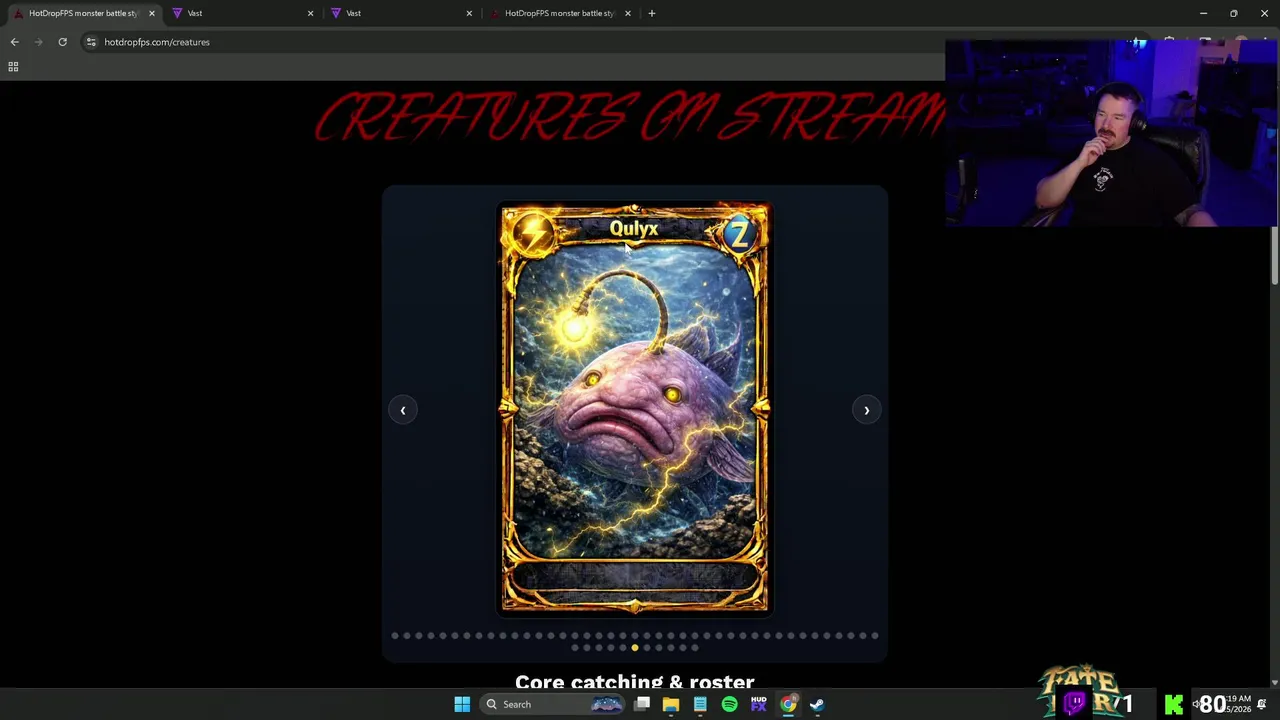Open the Qulyx creature card image
The width and height of the screenshot is (1280, 720).
(x=635, y=408)
